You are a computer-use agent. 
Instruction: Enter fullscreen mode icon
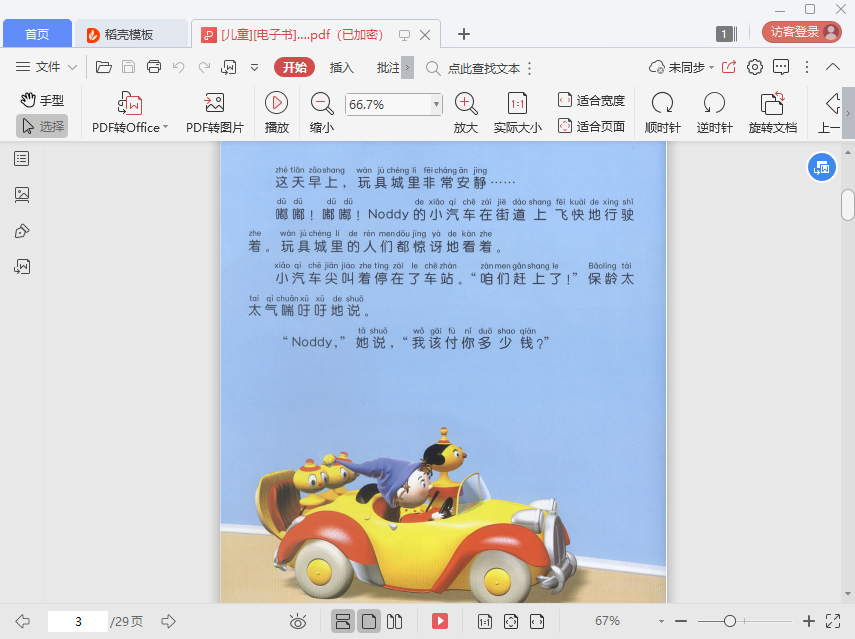pyautogui.click(x=833, y=621)
